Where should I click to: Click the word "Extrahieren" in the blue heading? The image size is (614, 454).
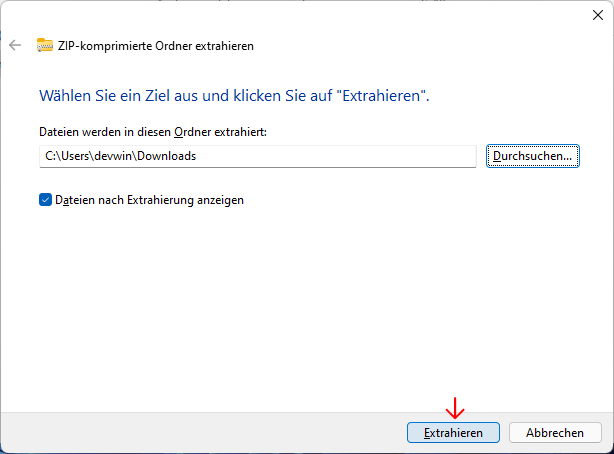point(382,96)
